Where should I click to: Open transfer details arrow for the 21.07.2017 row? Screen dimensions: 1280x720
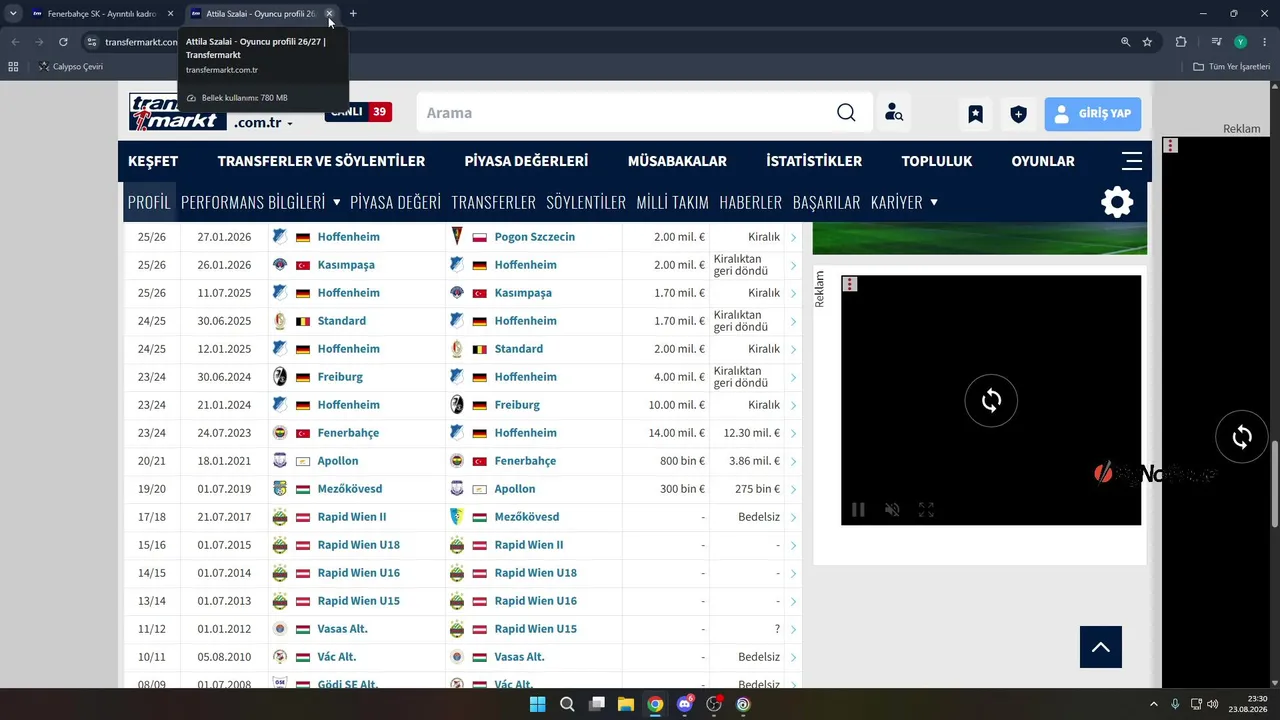click(x=793, y=517)
